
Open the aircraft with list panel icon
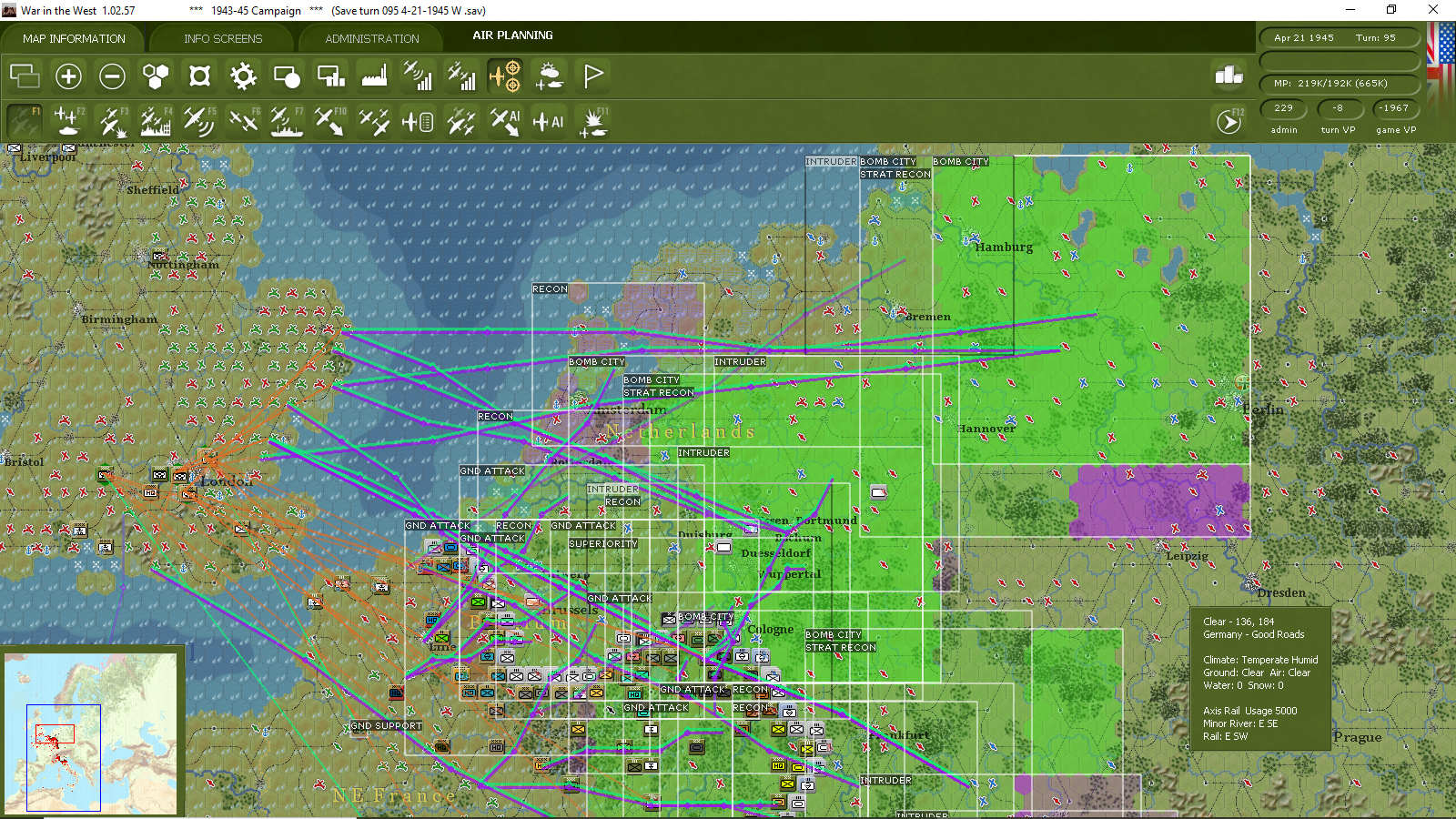point(418,121)
